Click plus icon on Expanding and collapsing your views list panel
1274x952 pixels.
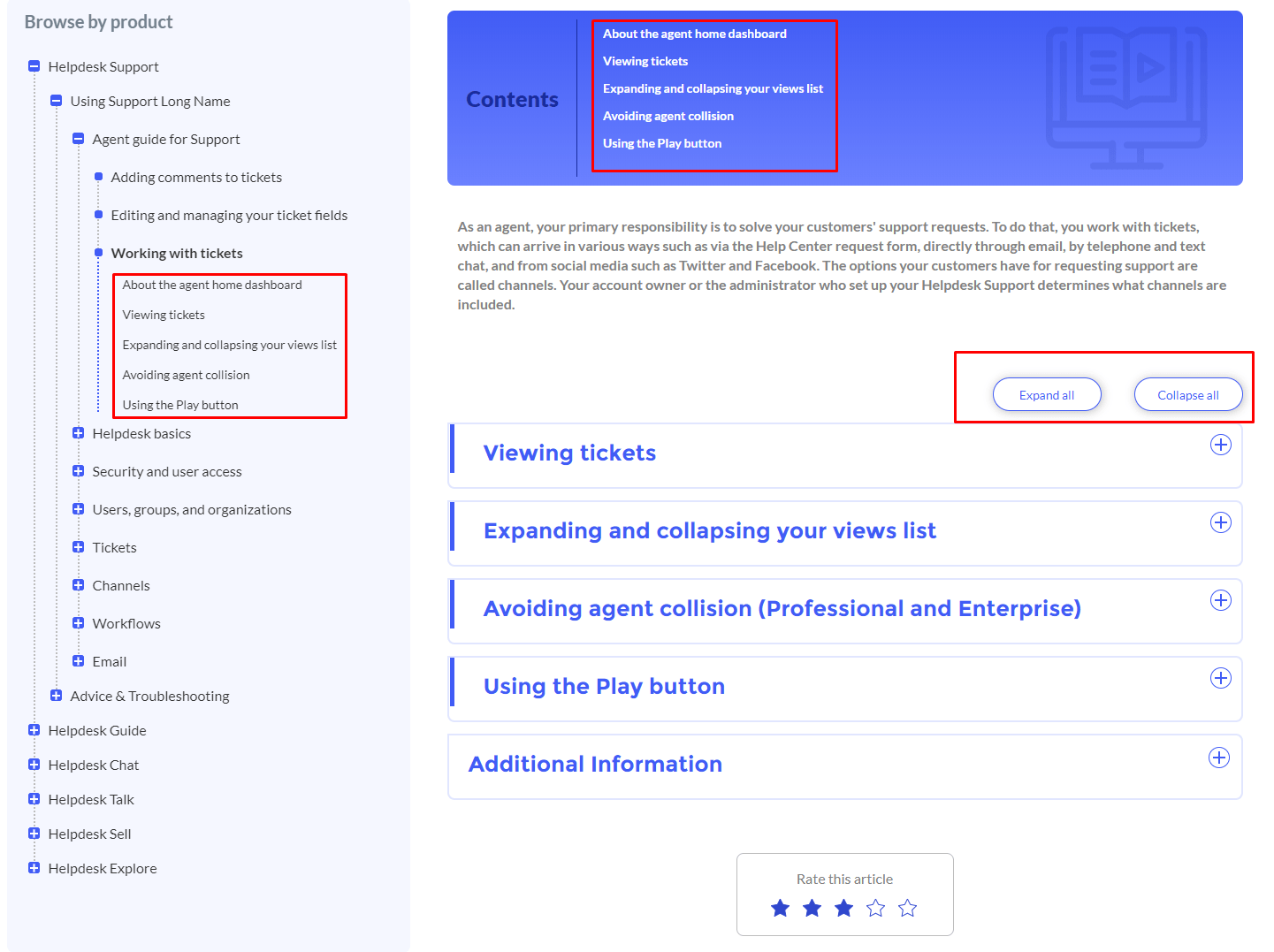[1220, 522]
